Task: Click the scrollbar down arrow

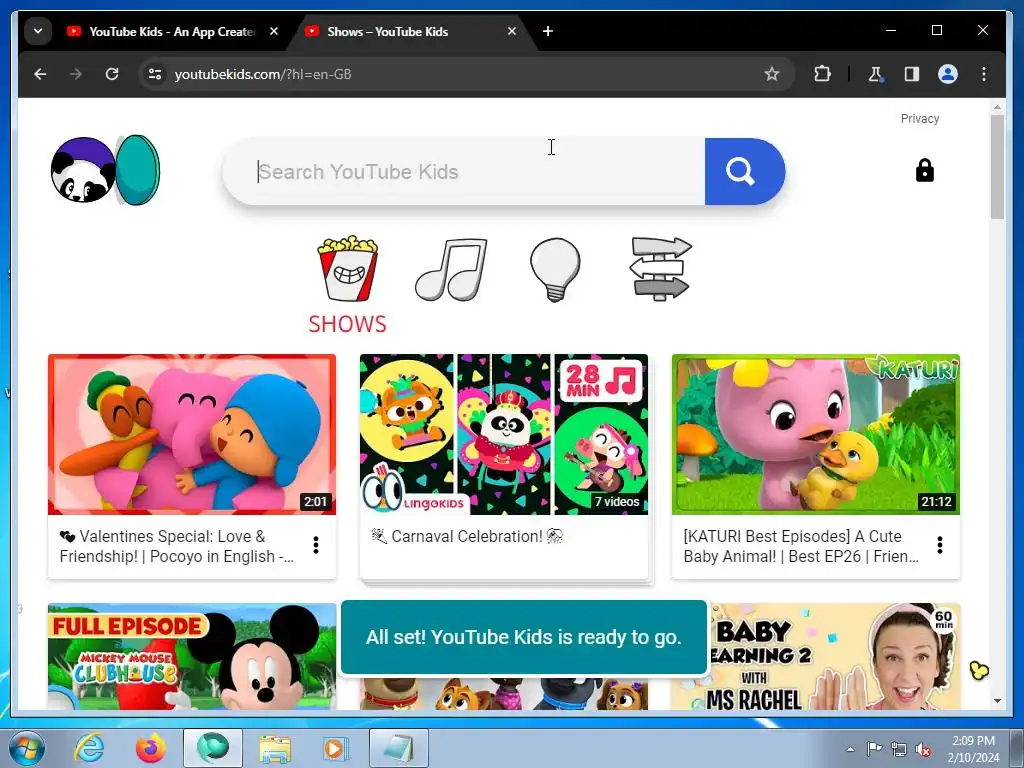Action: pyautogui.click(x=997, y=701)
